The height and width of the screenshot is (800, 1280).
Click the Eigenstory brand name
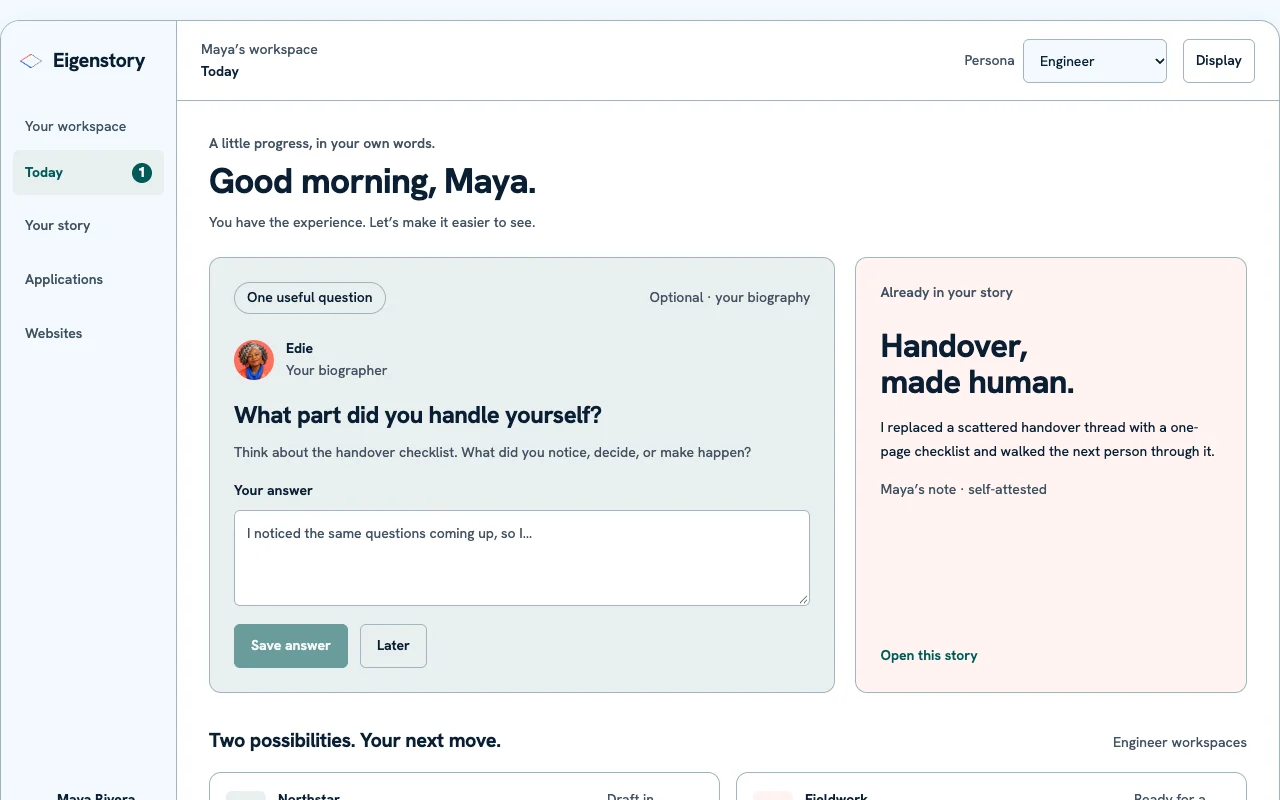pos(99,61)
